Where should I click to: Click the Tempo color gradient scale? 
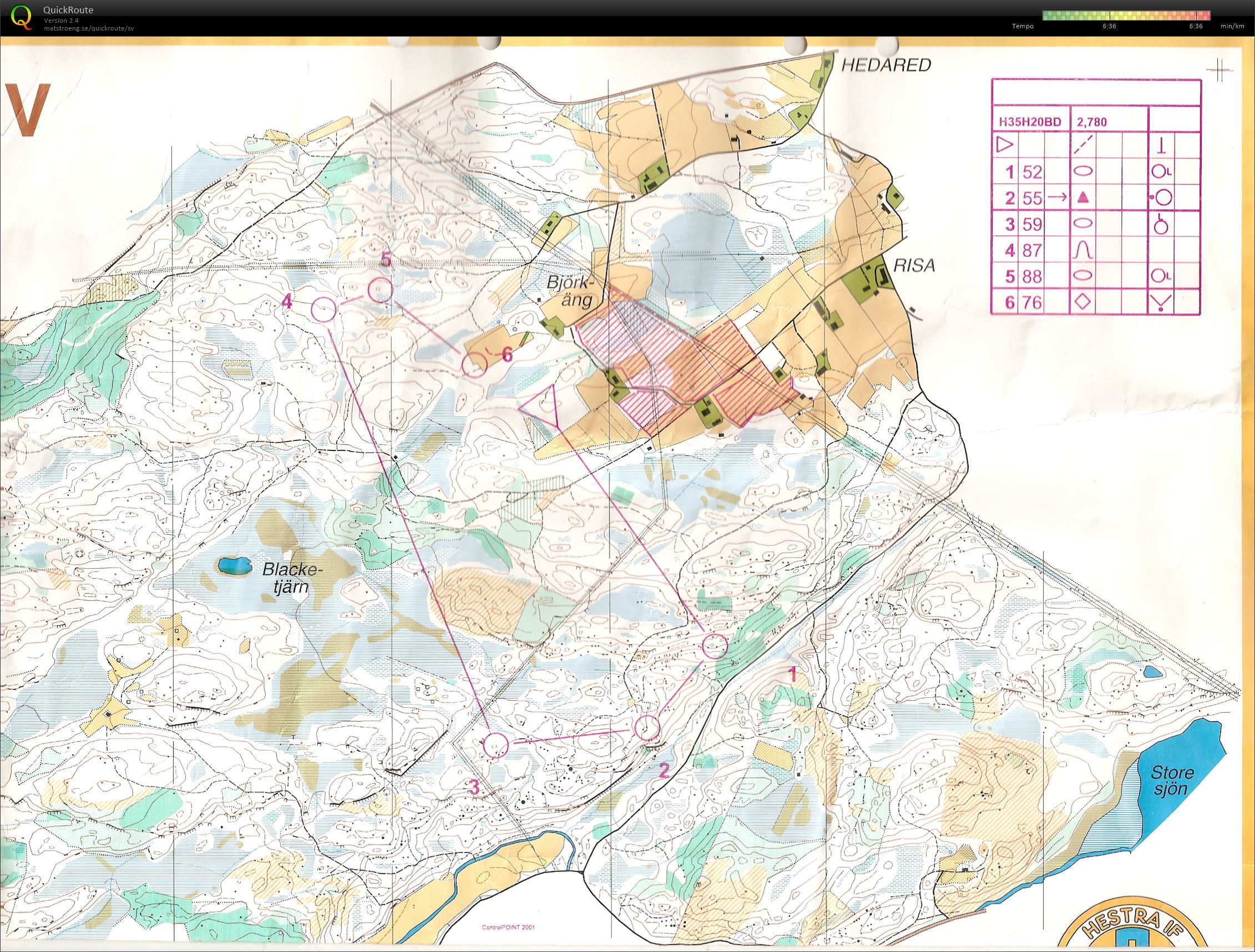1126,16
